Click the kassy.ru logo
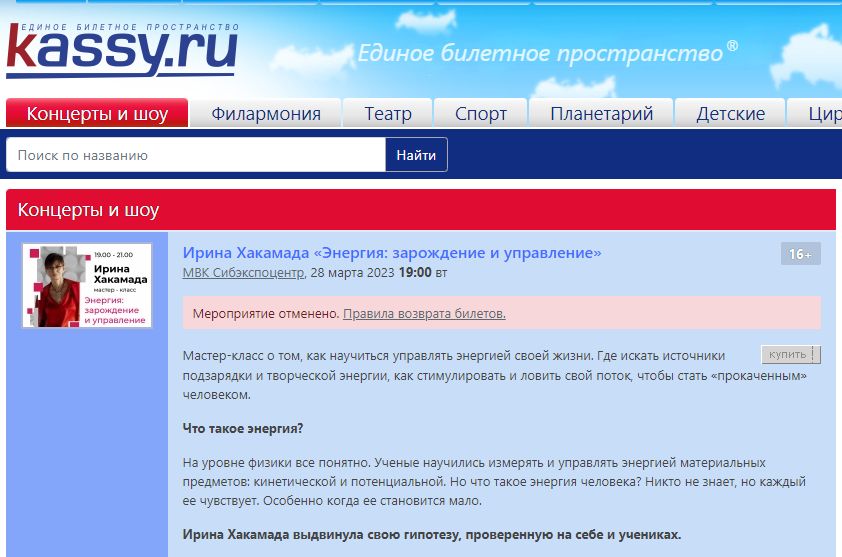The height and width of the screenshot is (557, 842). (x=122, y=48)
